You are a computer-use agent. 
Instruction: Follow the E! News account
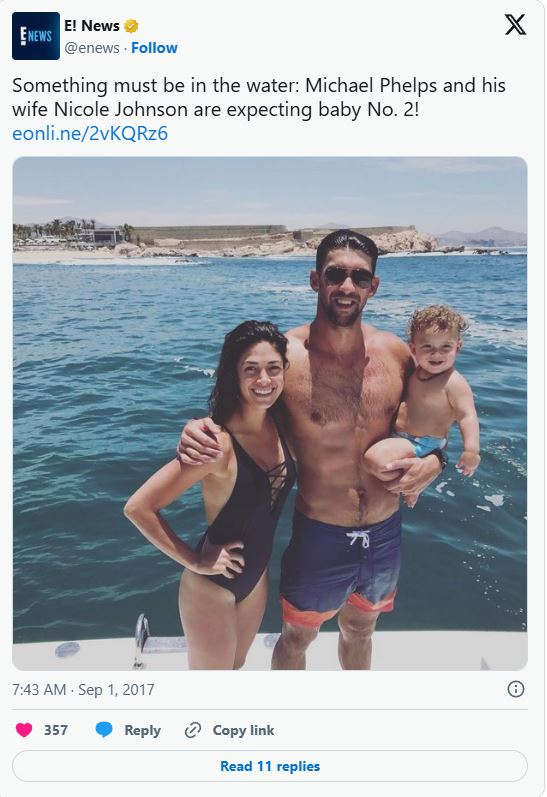coord(154,48)
